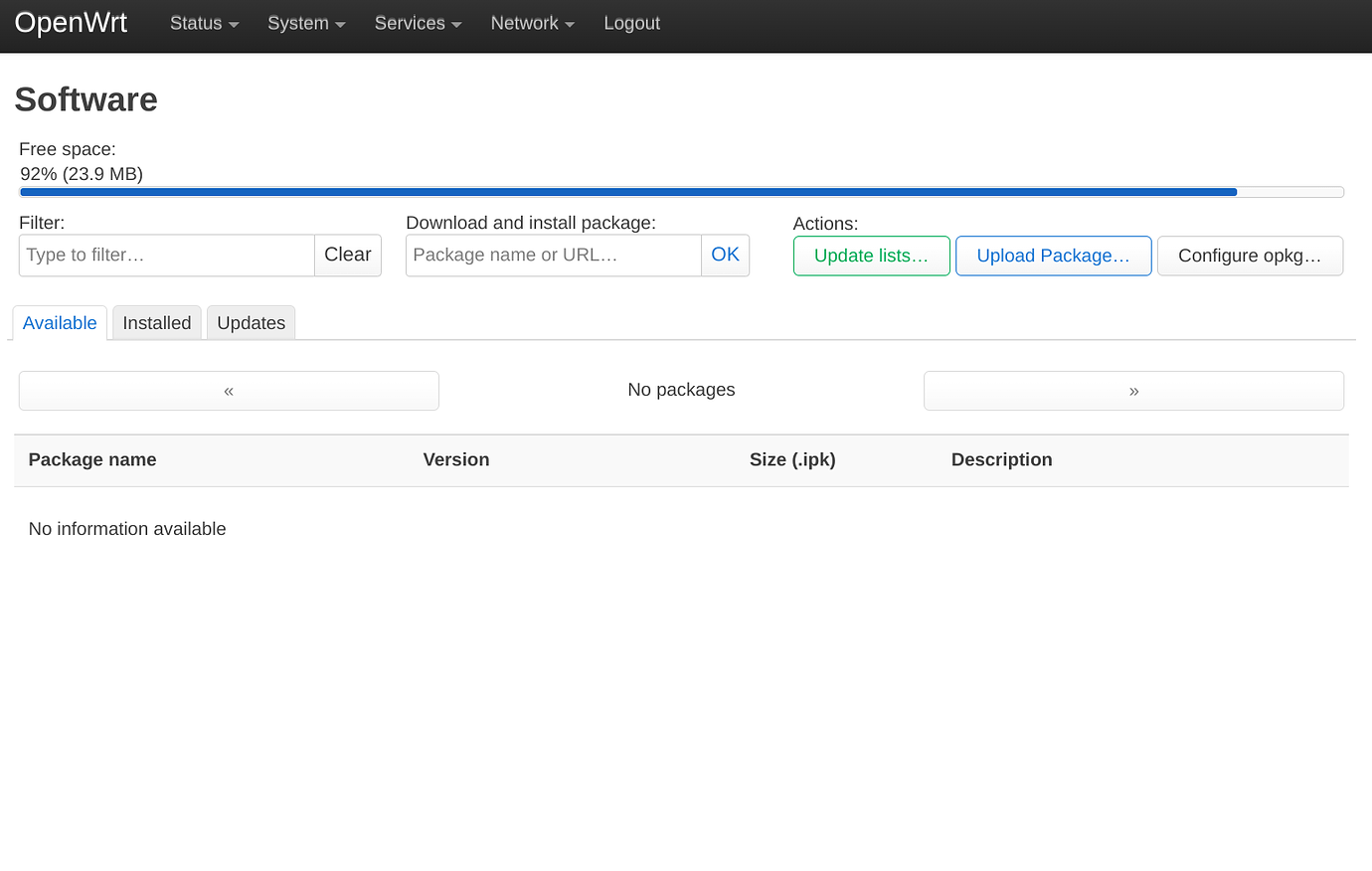Screen dimensions: 1372x871
Task: Click the package name or URL field
Action: point(553,256)
